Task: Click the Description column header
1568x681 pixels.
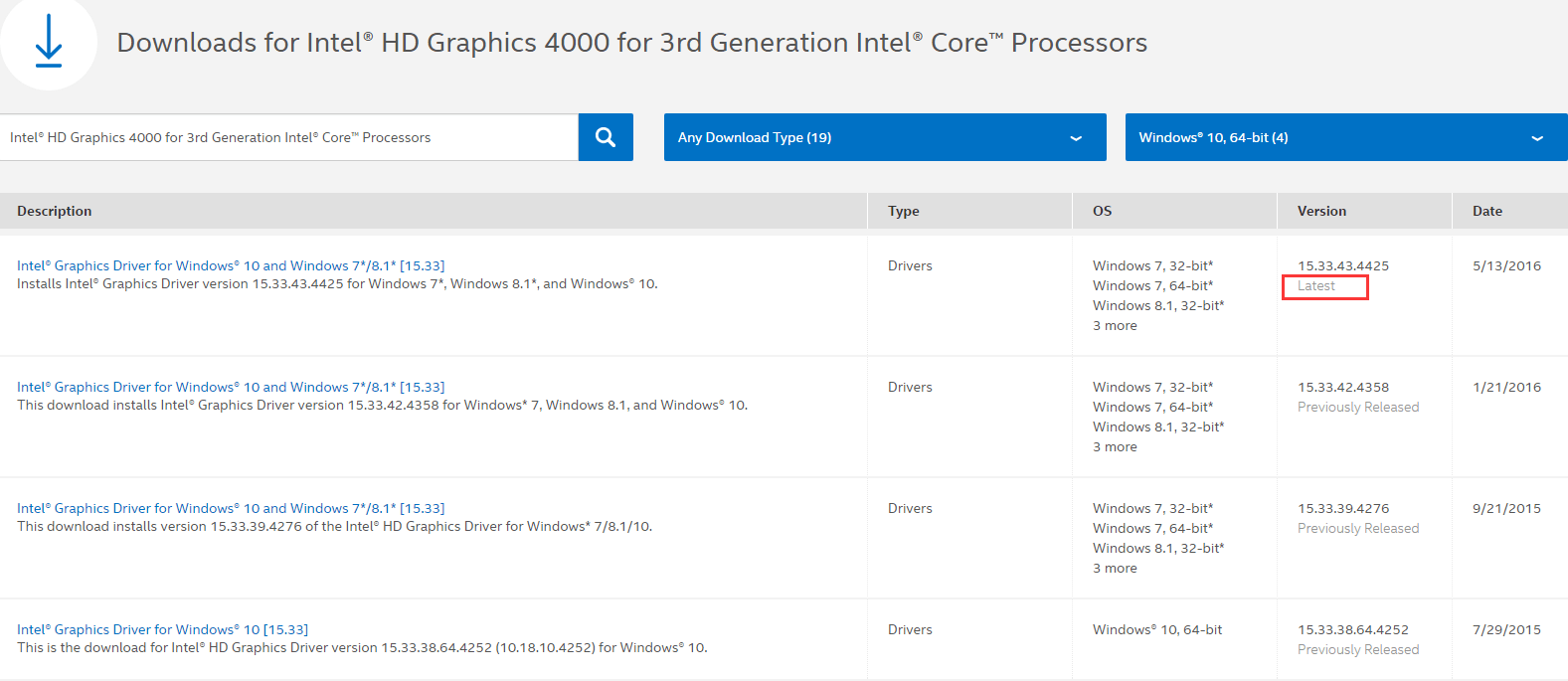Action: (55, 211)
